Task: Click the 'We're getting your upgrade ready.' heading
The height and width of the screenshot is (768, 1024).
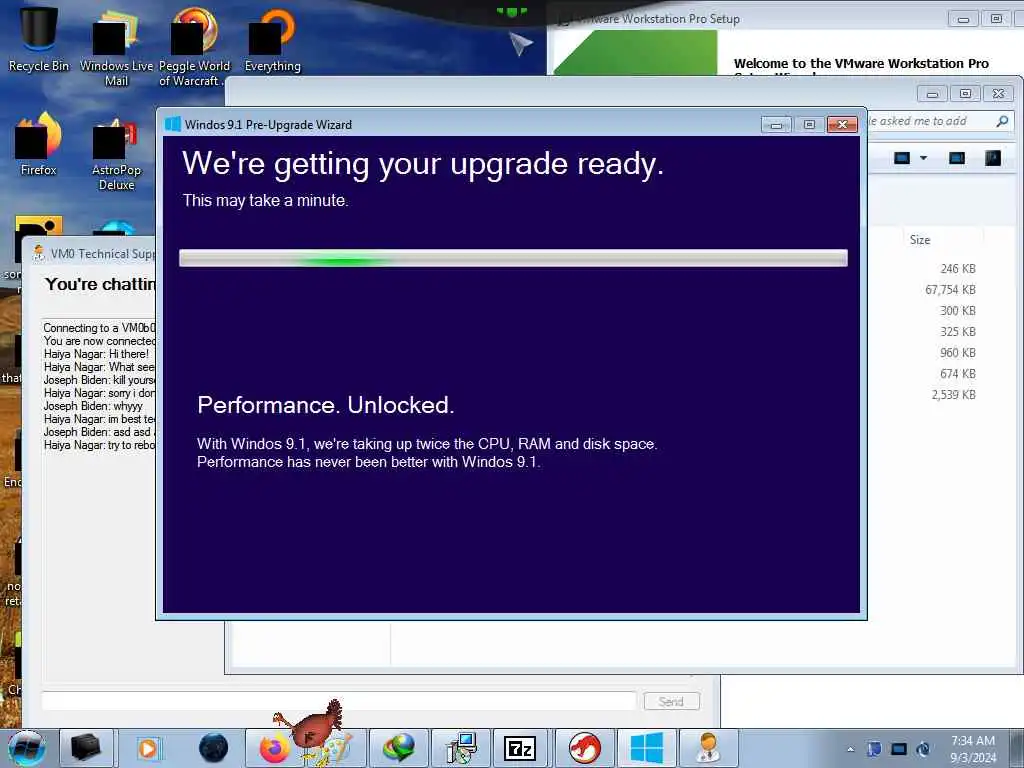Action: pyautogui.click(x=423, y=163)
